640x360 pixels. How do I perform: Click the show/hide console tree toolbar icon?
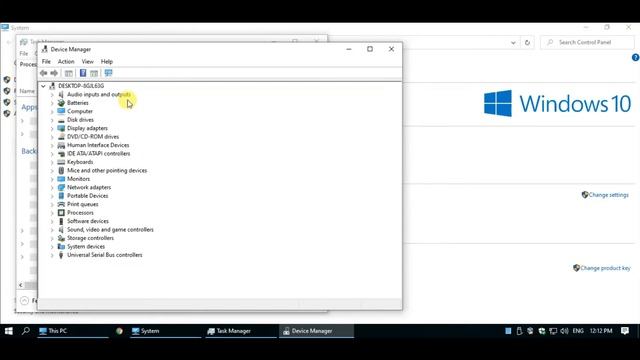(x=69, y=73)
